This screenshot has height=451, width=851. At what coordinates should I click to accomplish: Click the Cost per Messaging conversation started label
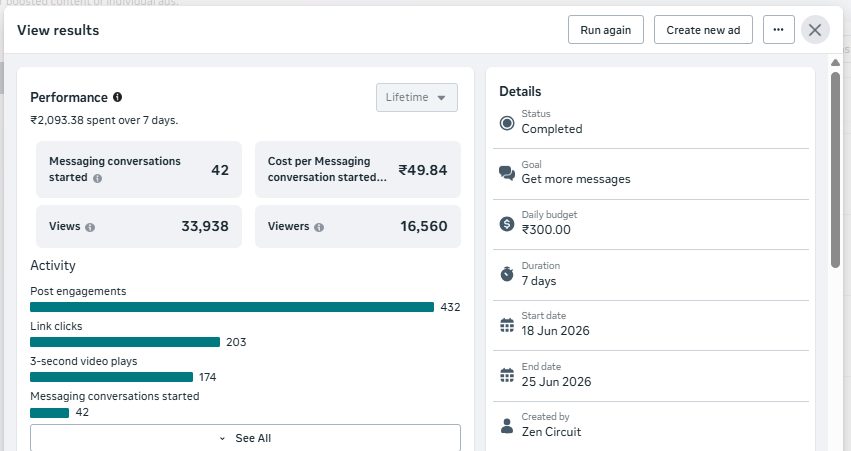pyautogui.click(x=327, y=169)
